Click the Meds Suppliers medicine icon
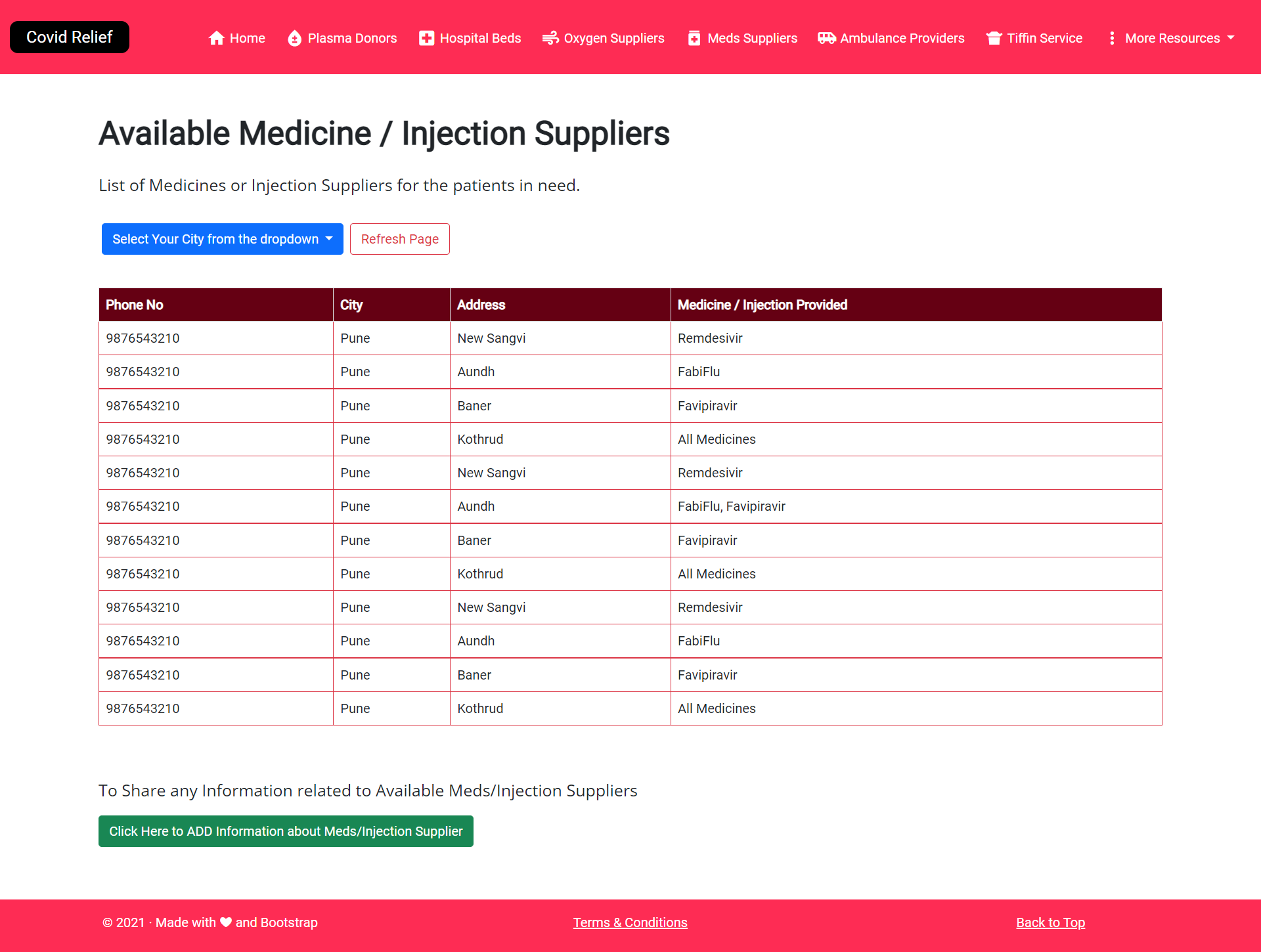Viewport: 1261px width, 952px height. 694,38
